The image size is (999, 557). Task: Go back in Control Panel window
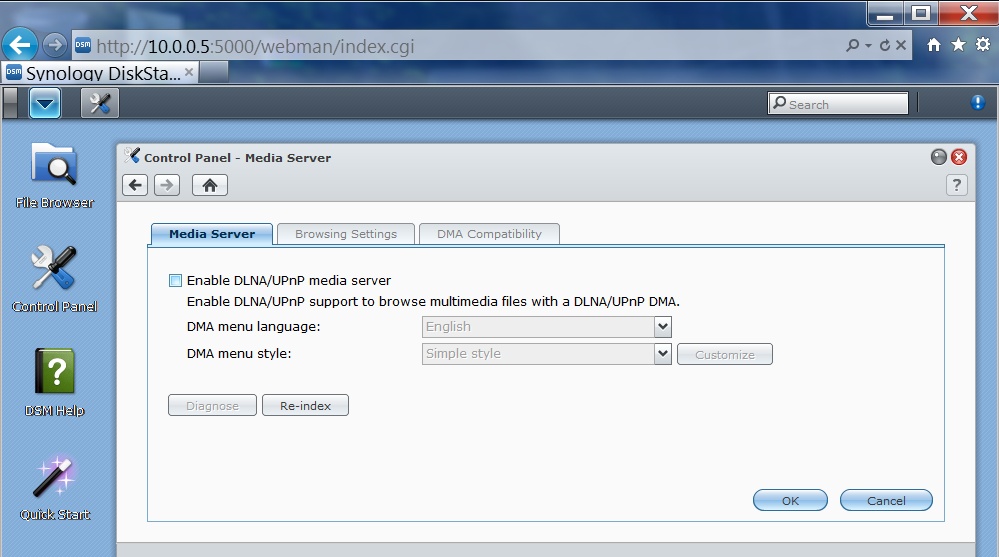(x=135, y=185)
